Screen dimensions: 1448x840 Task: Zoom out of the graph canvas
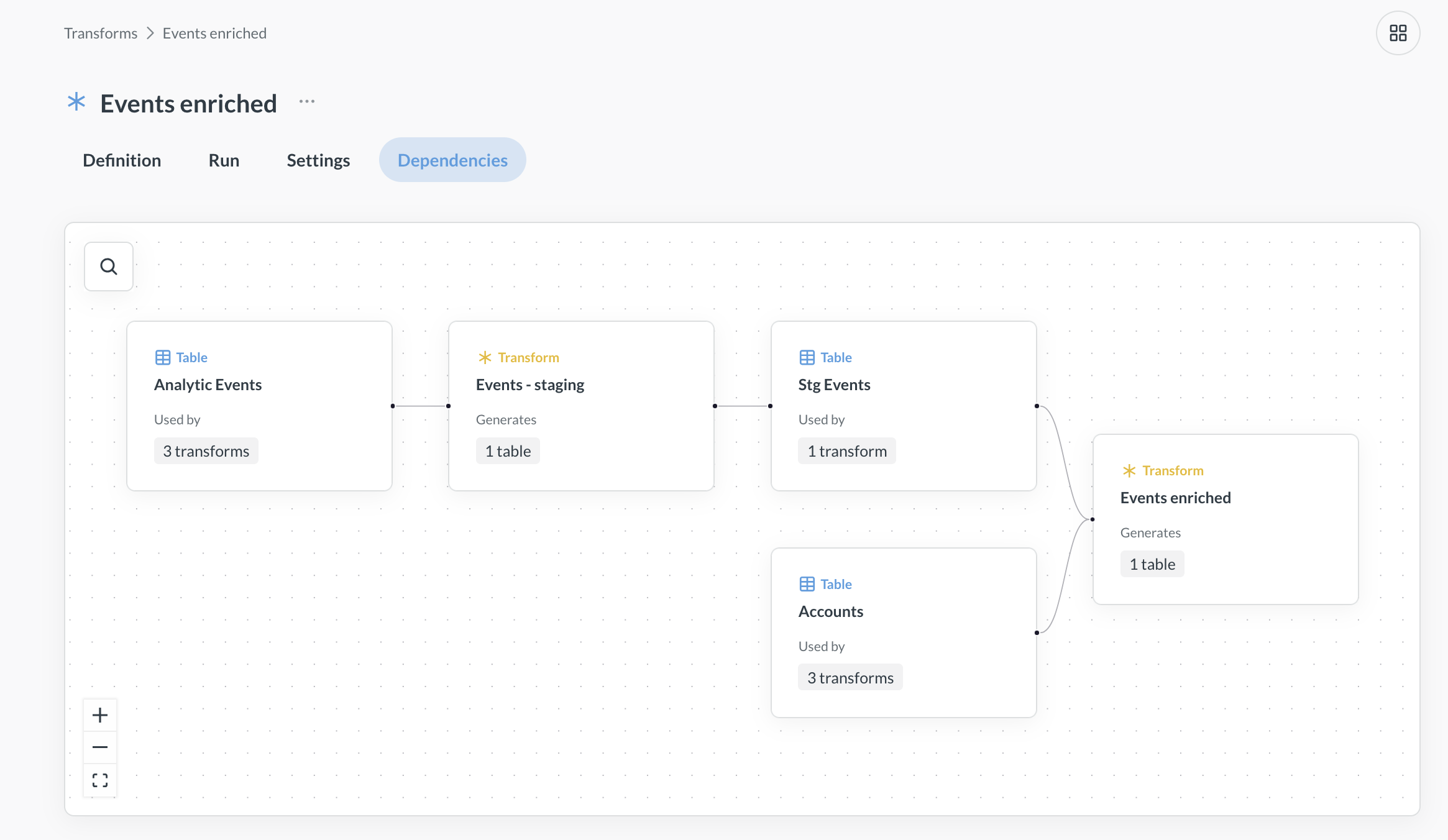coord(99,747)
